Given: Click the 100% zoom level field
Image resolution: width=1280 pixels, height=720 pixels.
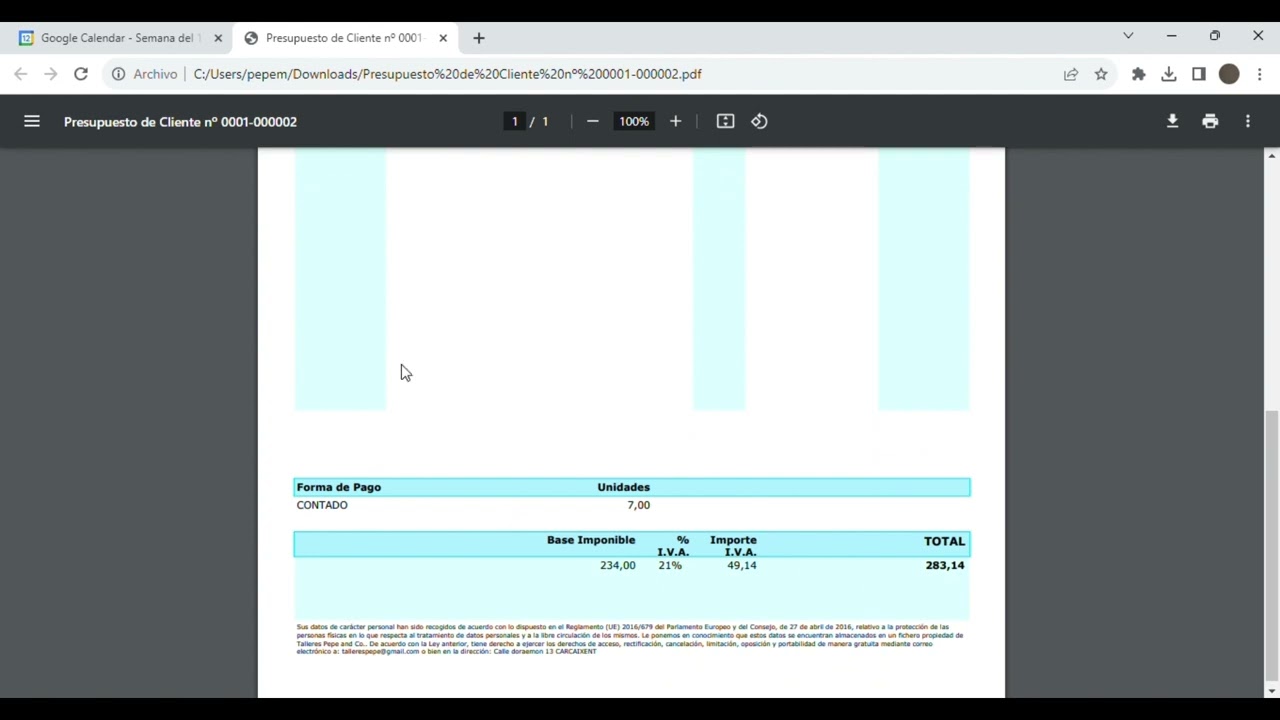Looking at the screenshot, I should 634,121.
